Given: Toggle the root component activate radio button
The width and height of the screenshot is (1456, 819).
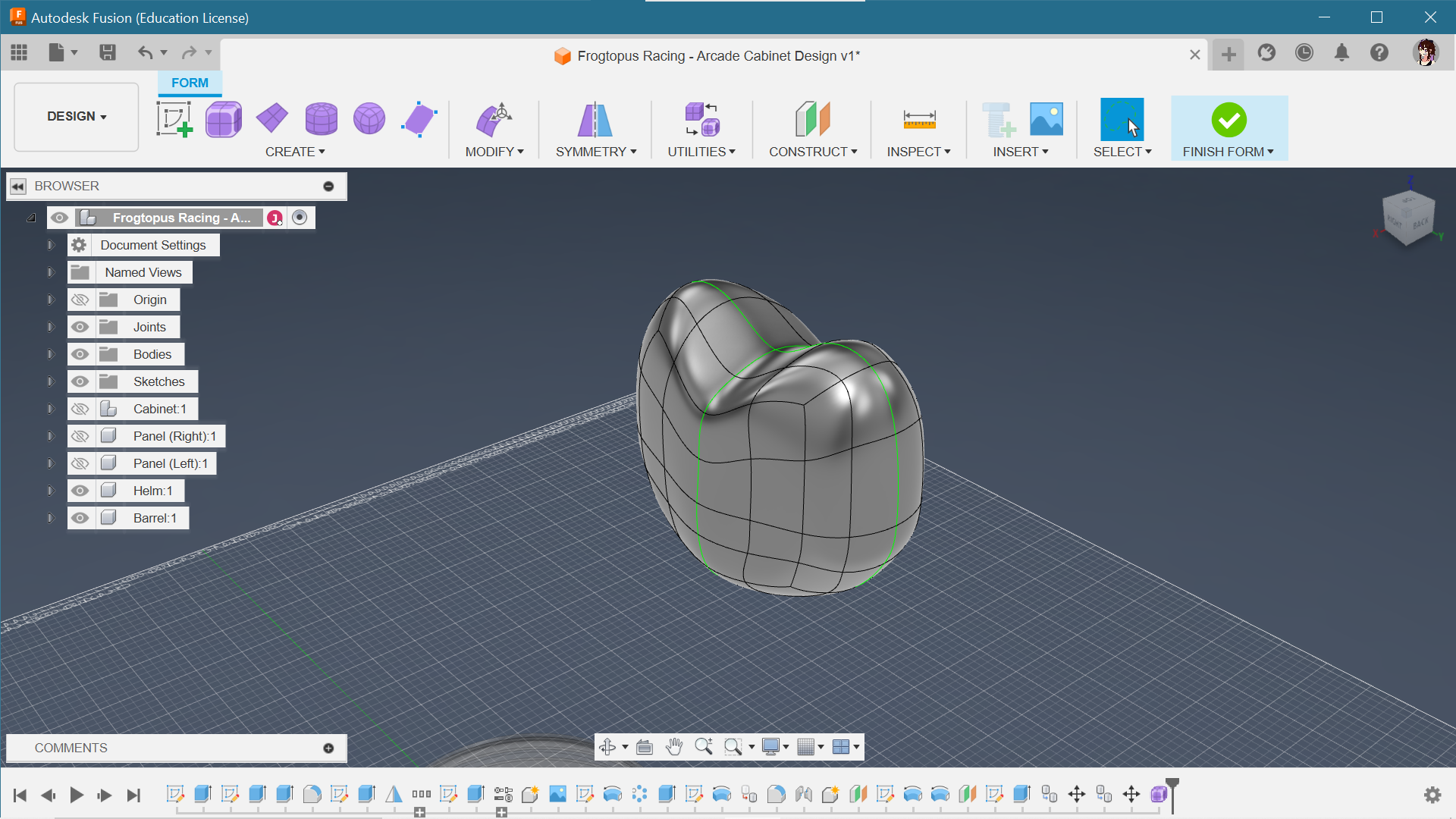Looking at the screenshot, I should pyautogui.click(x=300, y=218).
